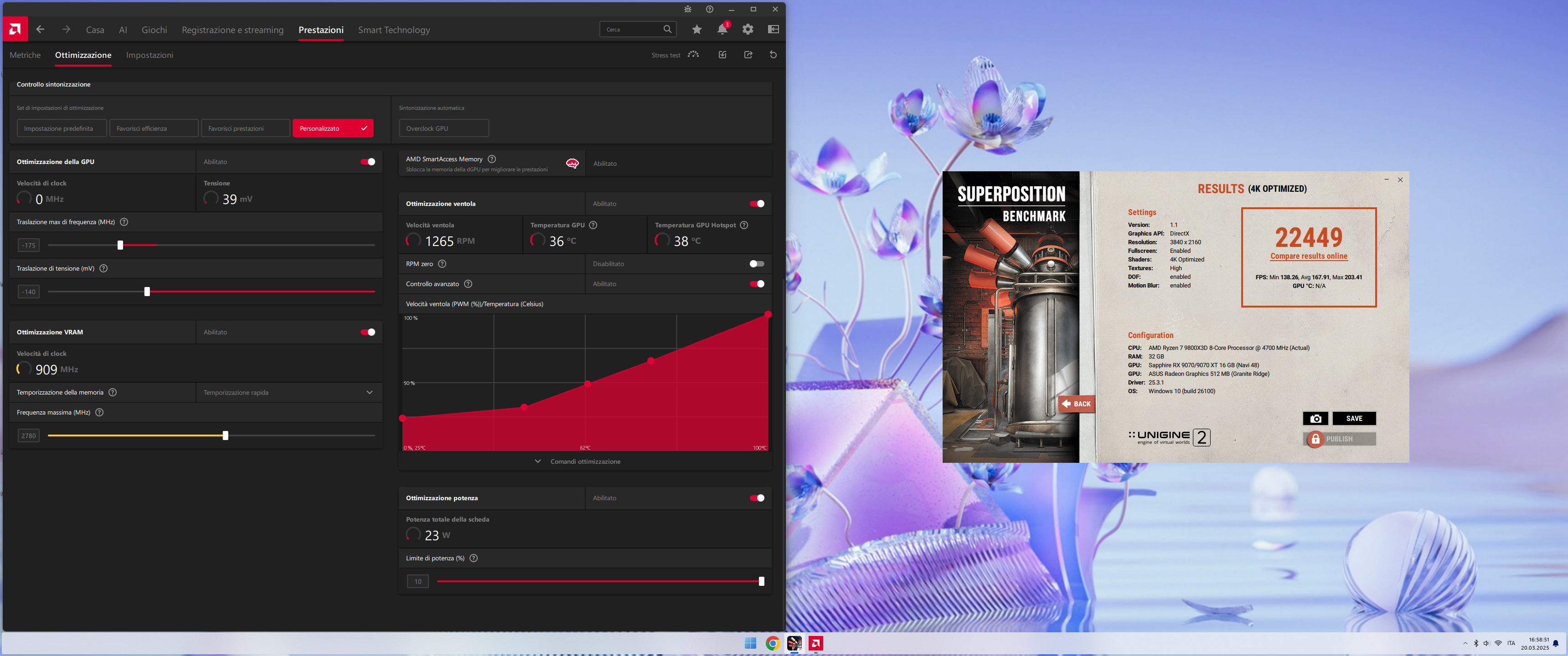Click the fan curve point at 62°C
This screenshot has width=1568, height=656.
(588, 384)
